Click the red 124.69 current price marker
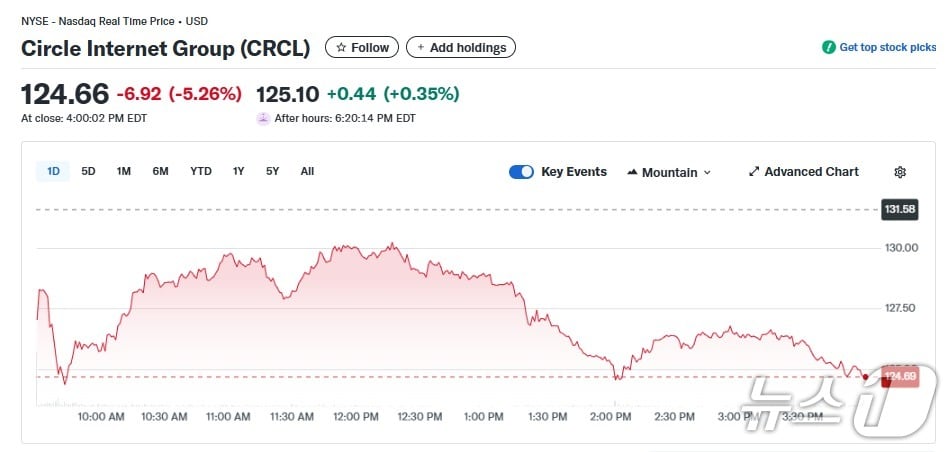Viewport: 952px width, 452px height. coord(900,377)
